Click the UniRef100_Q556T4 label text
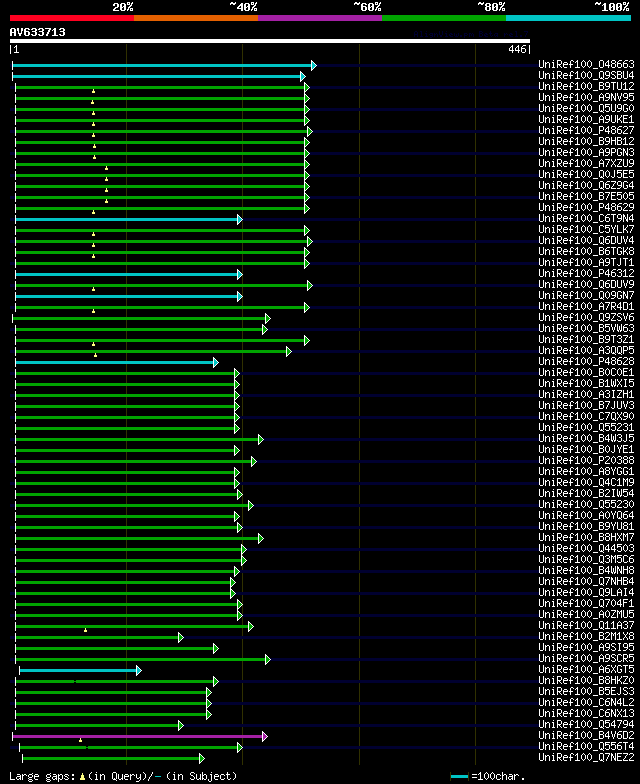This screenshot has height=784, width=640. (x=586, y=746)
